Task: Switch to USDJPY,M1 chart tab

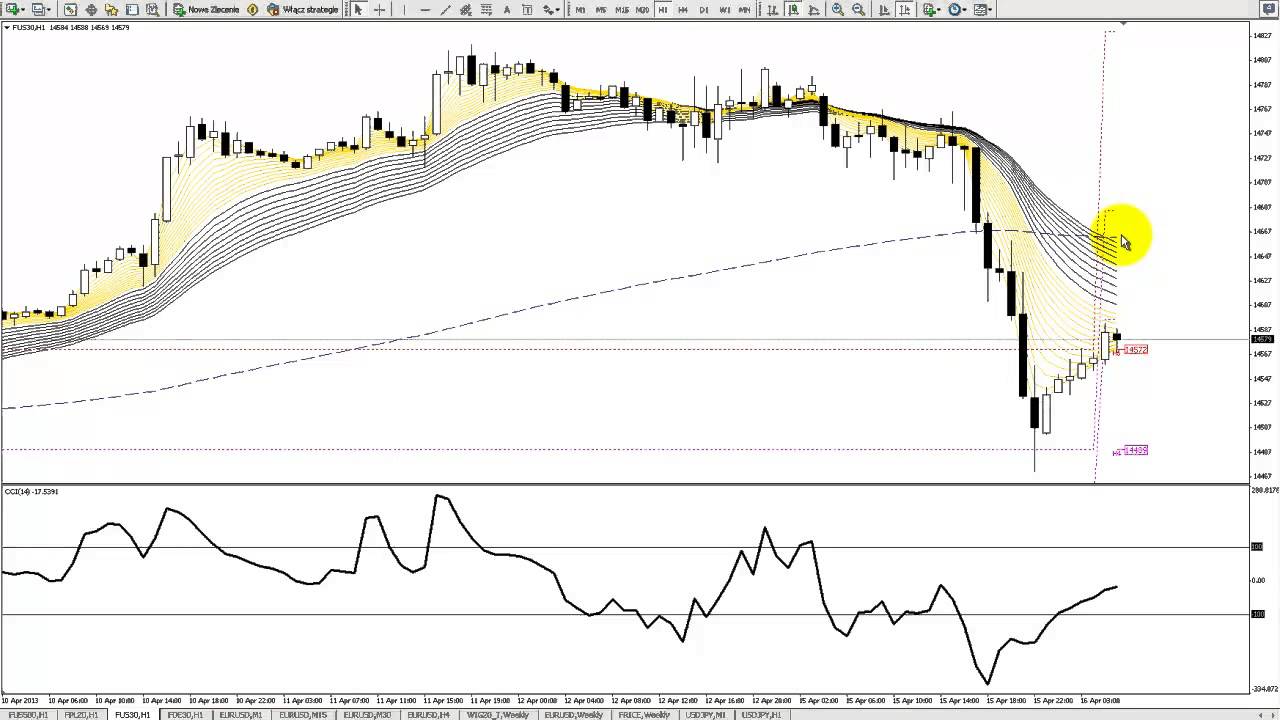Action: tap(706, 714)
